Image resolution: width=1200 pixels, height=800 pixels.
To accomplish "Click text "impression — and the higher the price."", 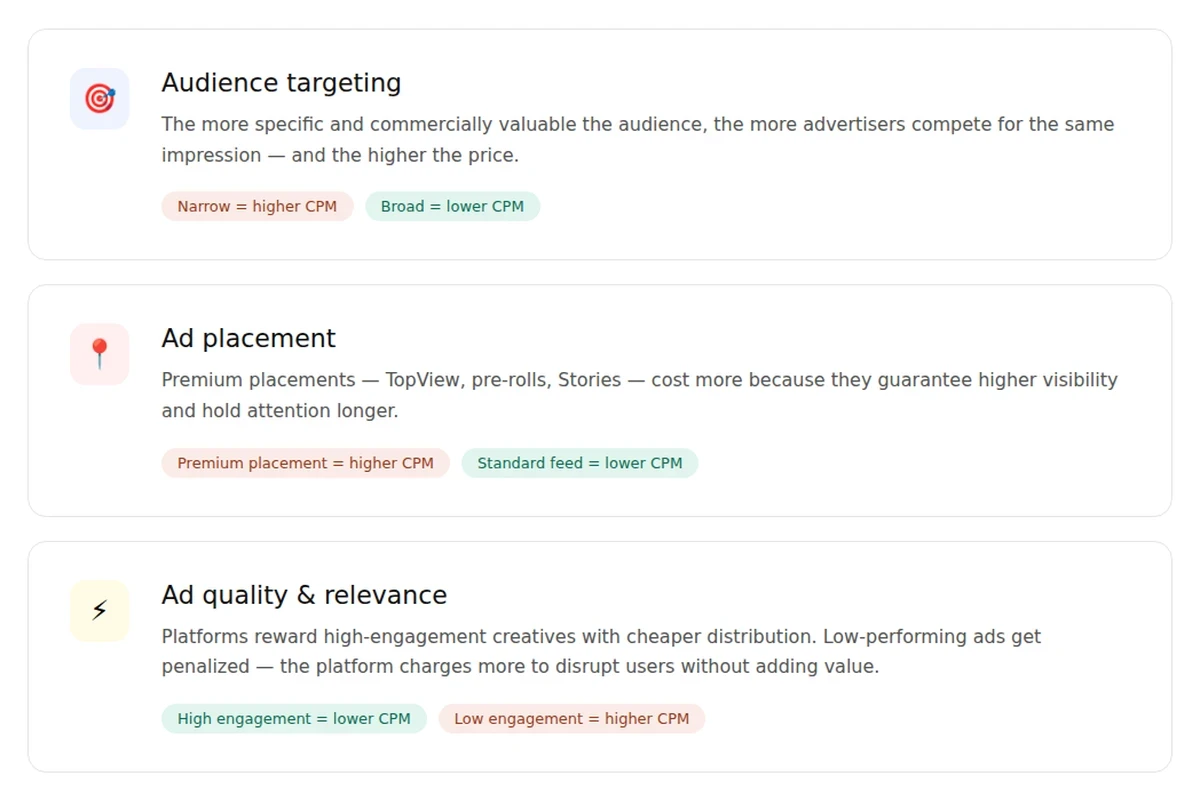I will [340, 156].
